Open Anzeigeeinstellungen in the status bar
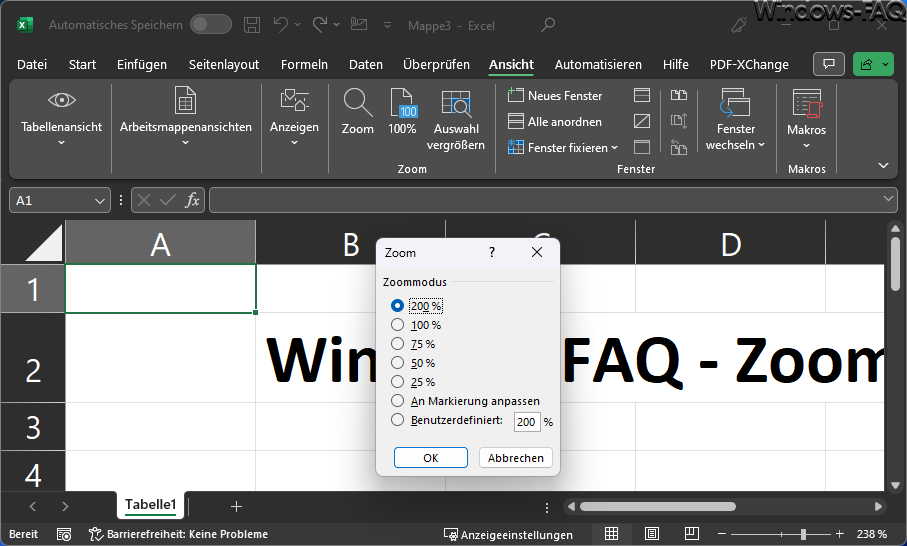 click(508, 534)
